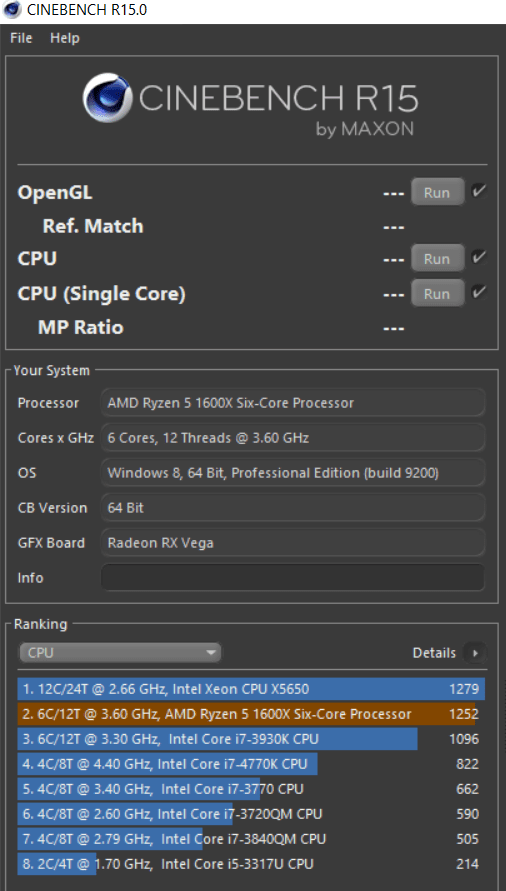Open the Help menu
The width and height of the screenshot is (506, 891).
[x=65, y=38]
